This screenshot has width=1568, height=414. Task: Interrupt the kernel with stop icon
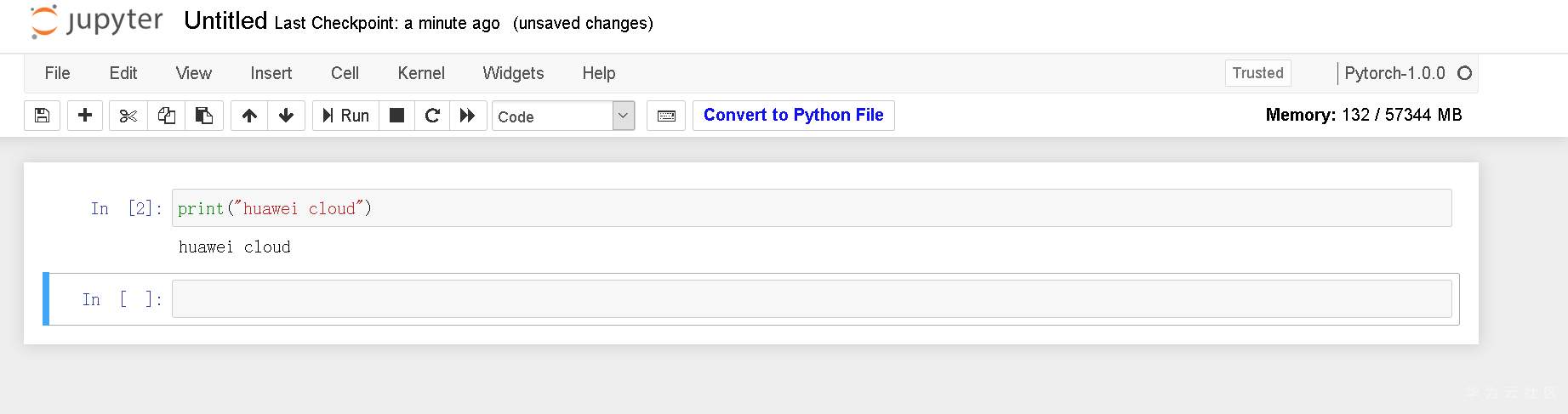(x=396, y=116)
